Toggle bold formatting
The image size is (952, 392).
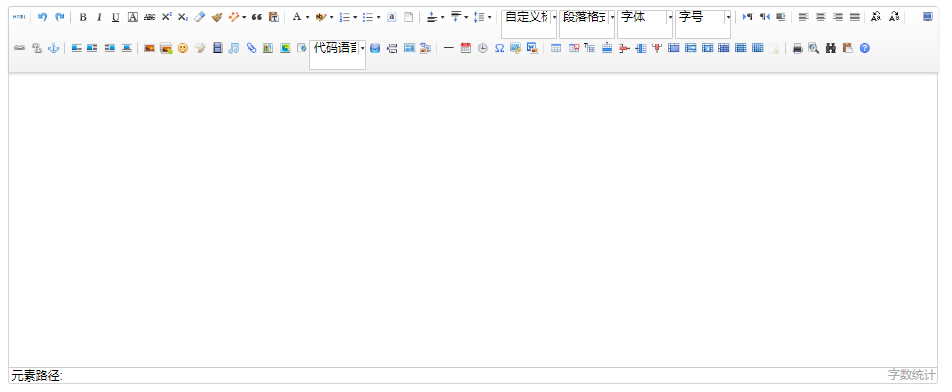(x=83, y=17)
